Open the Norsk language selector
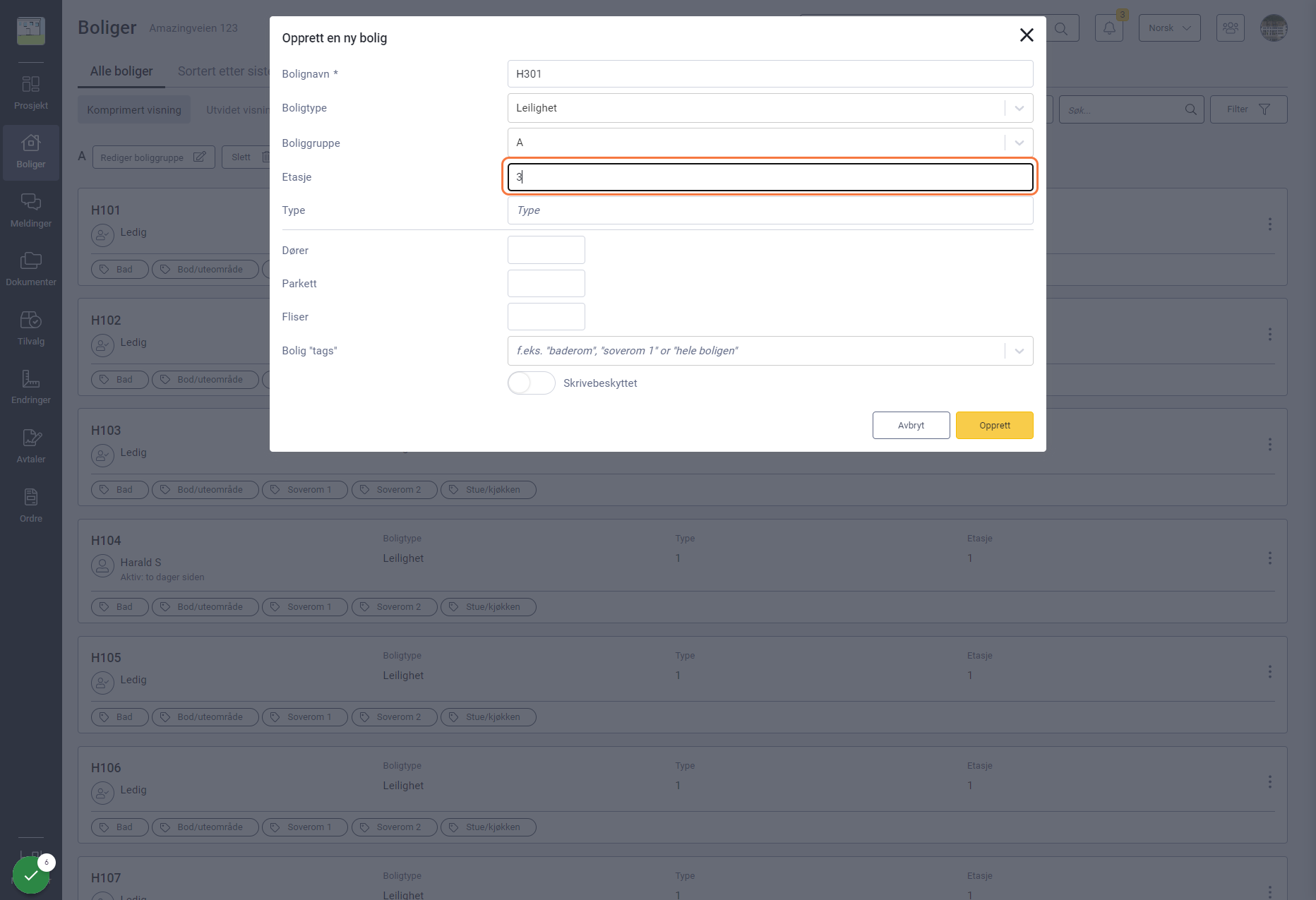1316x900 pixels. 1169,28
